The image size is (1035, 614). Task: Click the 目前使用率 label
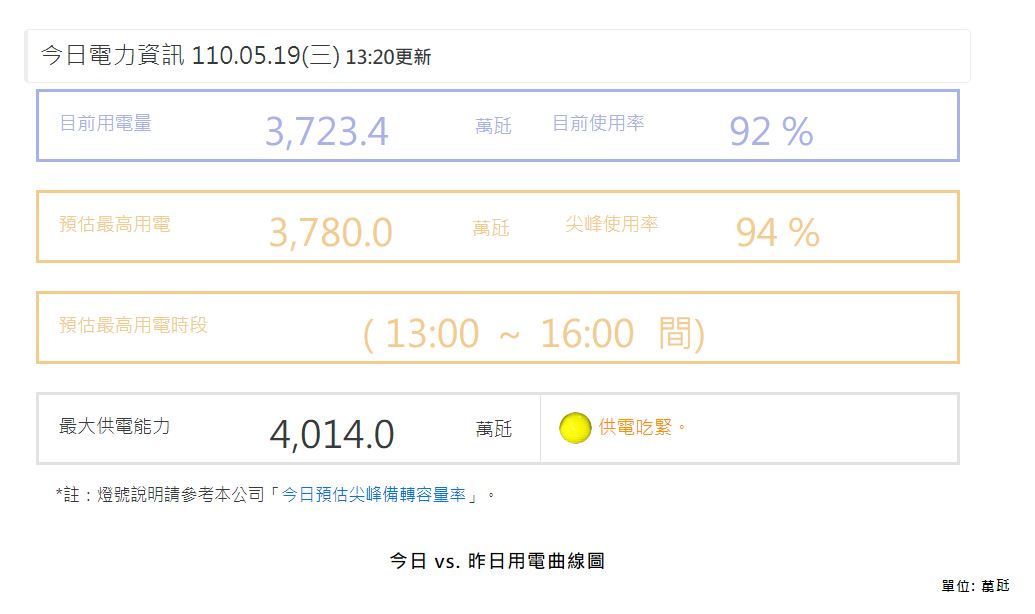tap(598, 124)
